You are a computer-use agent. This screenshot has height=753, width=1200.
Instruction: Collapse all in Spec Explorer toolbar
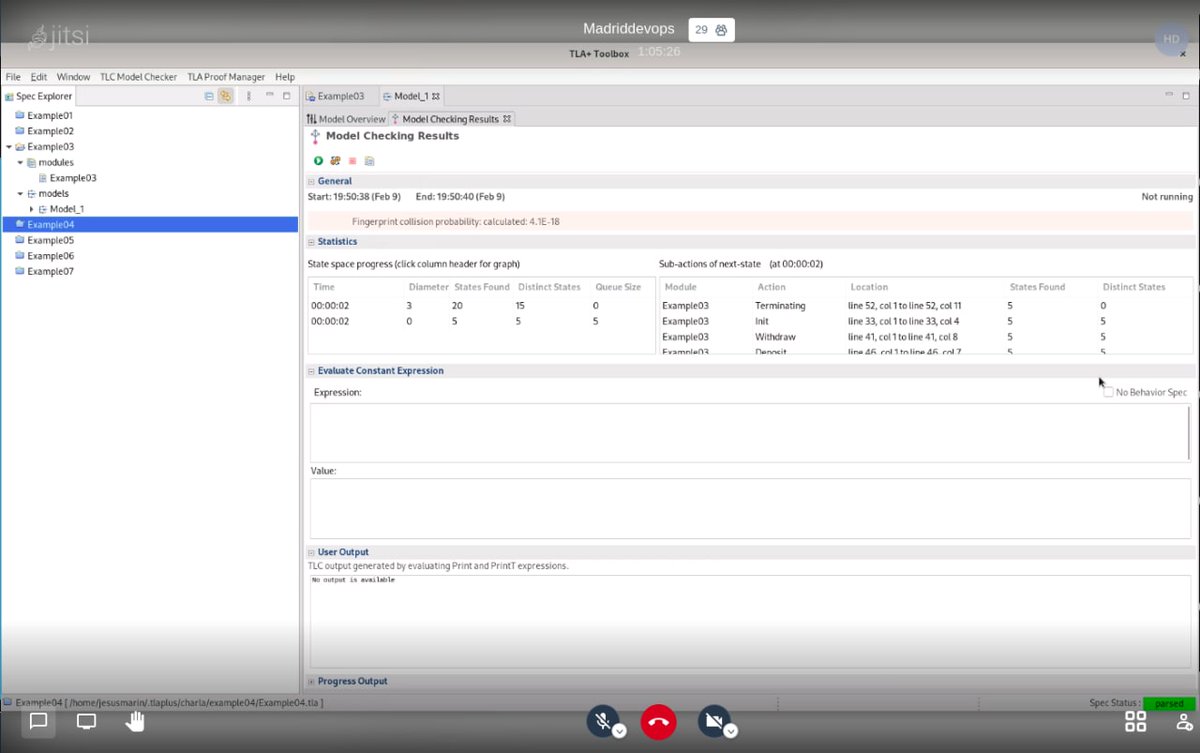tap(209, 96)
